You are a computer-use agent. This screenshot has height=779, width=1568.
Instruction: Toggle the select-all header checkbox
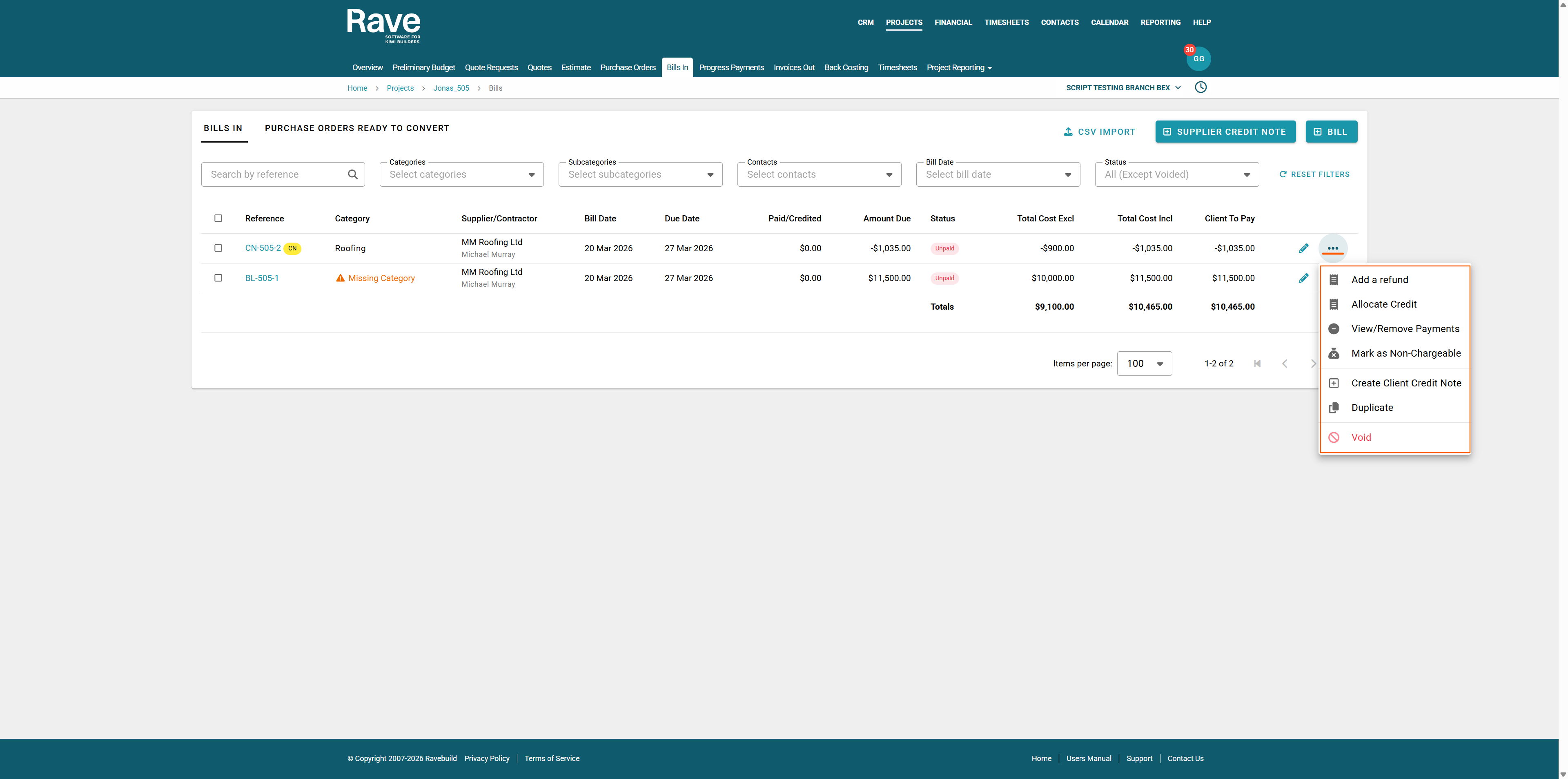point(218,218)
